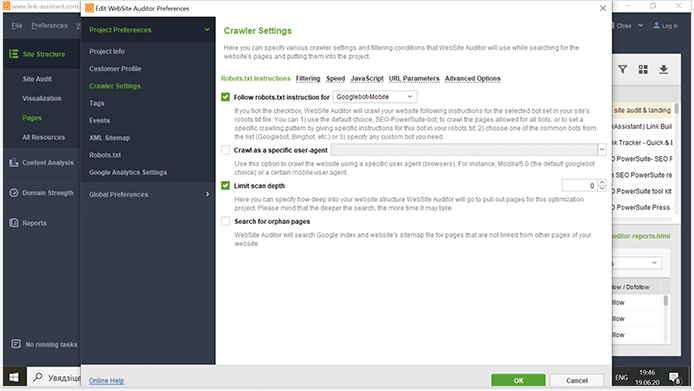This screenshot has height=391, width=694.
Task: Click the Cancel button
Action: tap(577, 380)
